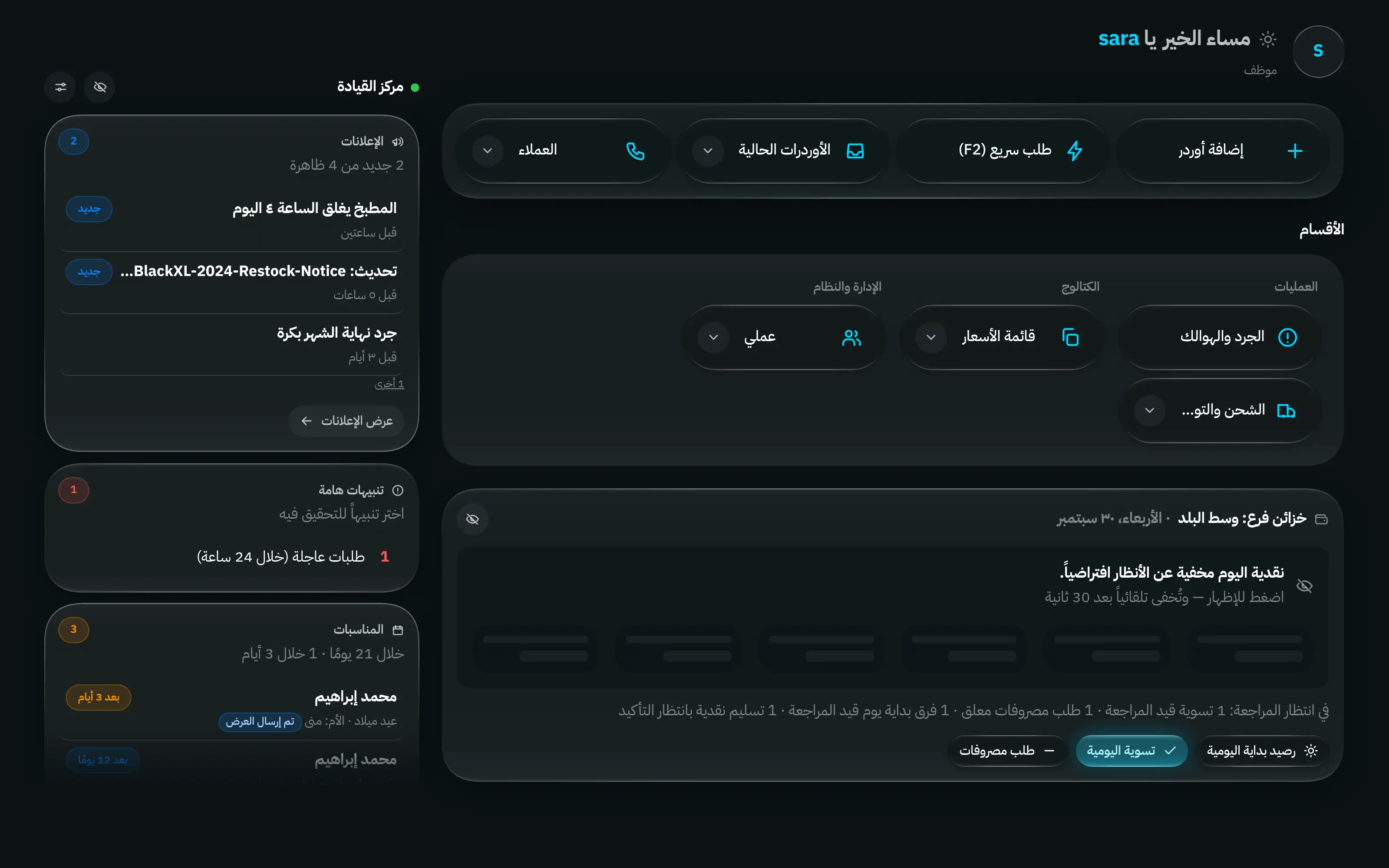Toggle command center visibility eye icon
The height and width of the screenshot is (868, 1389).
100,87
